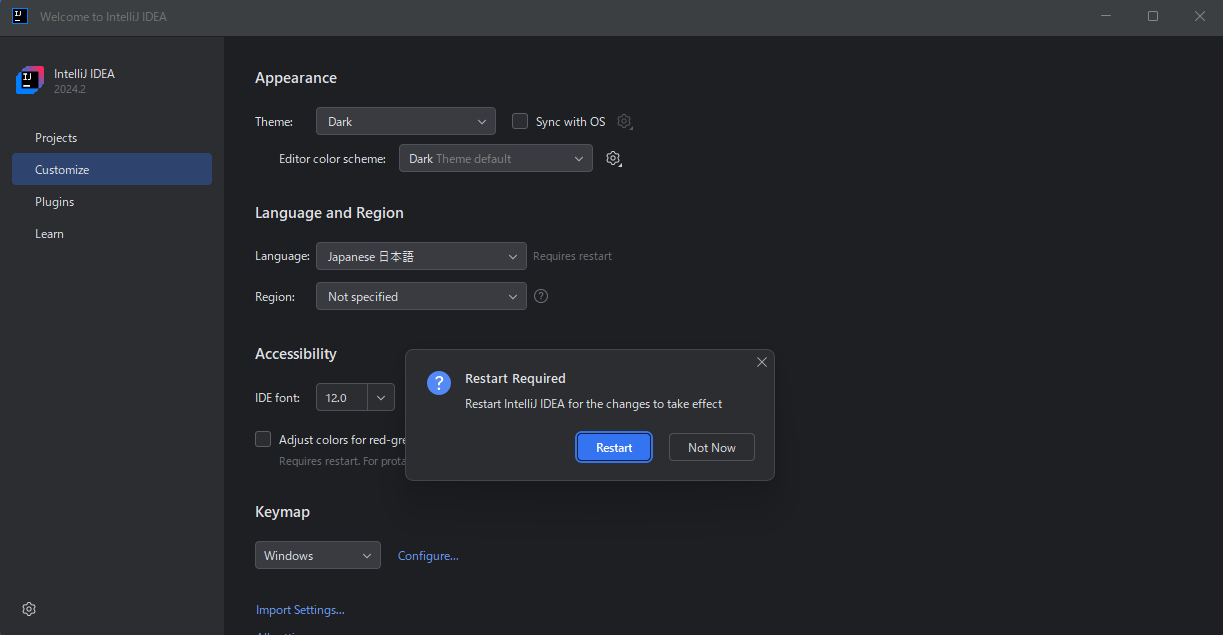Open the Plugins sidebar tab
This screenshot has width=1223, height=635.
pos(112,201)
